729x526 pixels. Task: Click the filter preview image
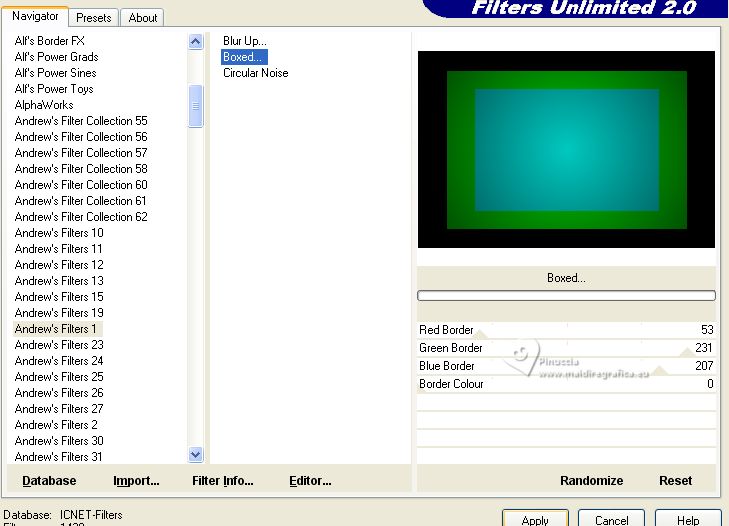pos(566,149)
